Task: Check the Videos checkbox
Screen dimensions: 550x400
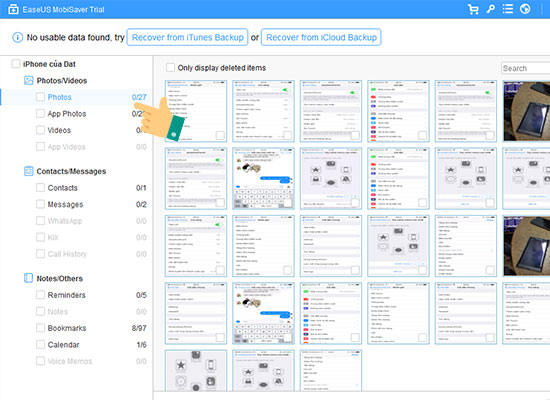Action: [x=40, y=130]
